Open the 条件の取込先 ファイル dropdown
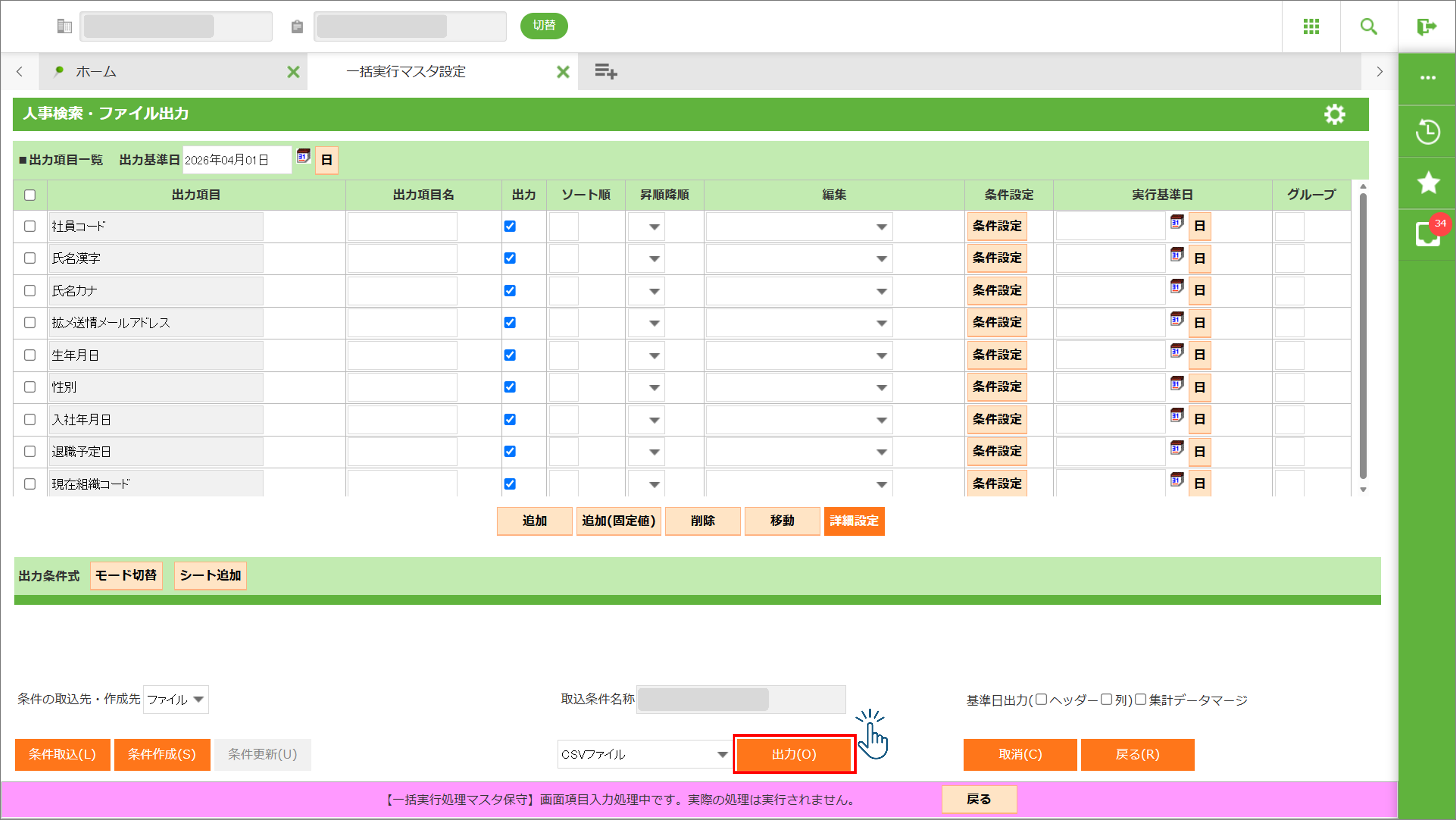1456x820 pixels. click(176, 700)
